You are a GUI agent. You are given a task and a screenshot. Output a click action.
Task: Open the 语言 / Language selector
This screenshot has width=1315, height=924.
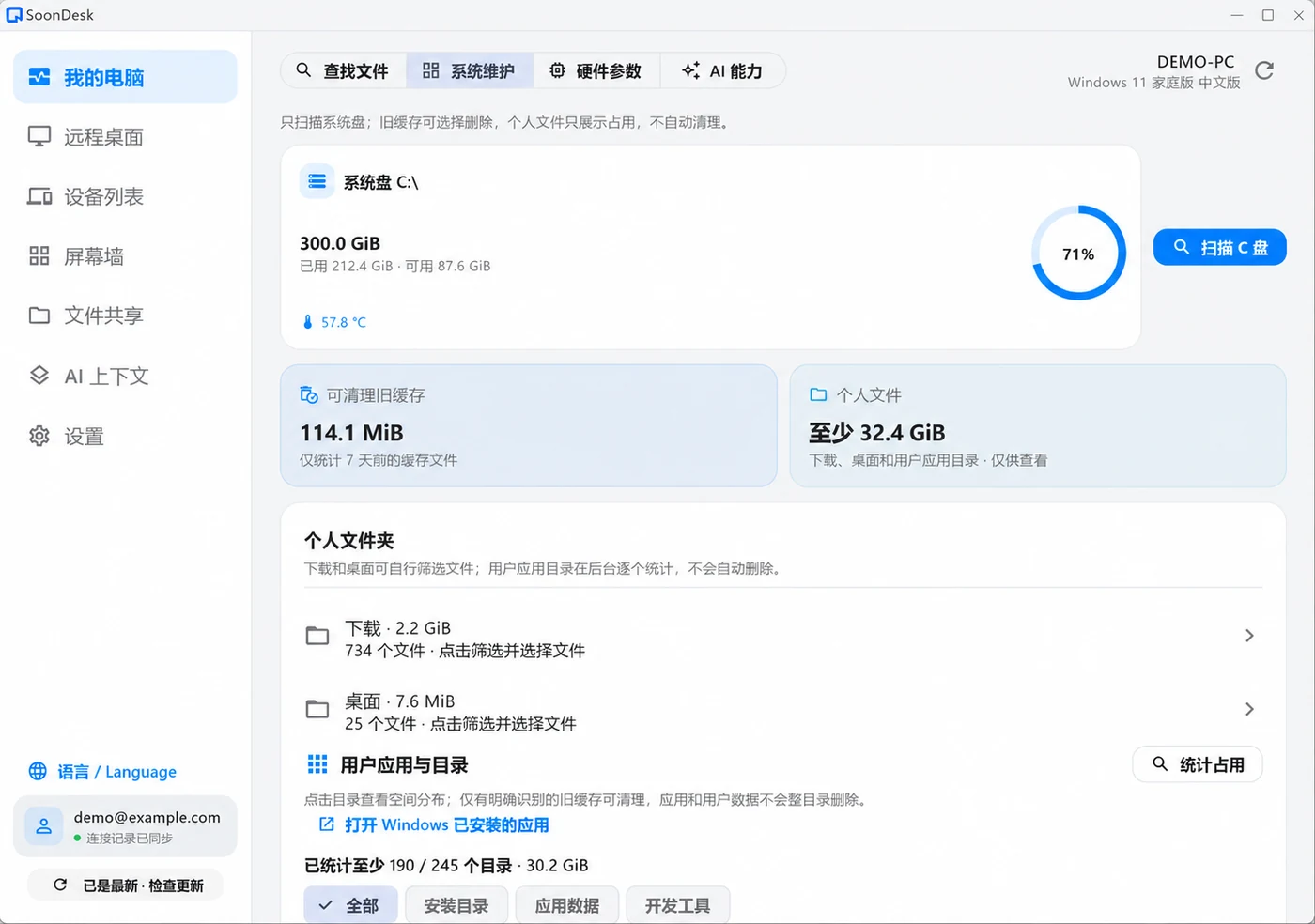tap(102, 772)
